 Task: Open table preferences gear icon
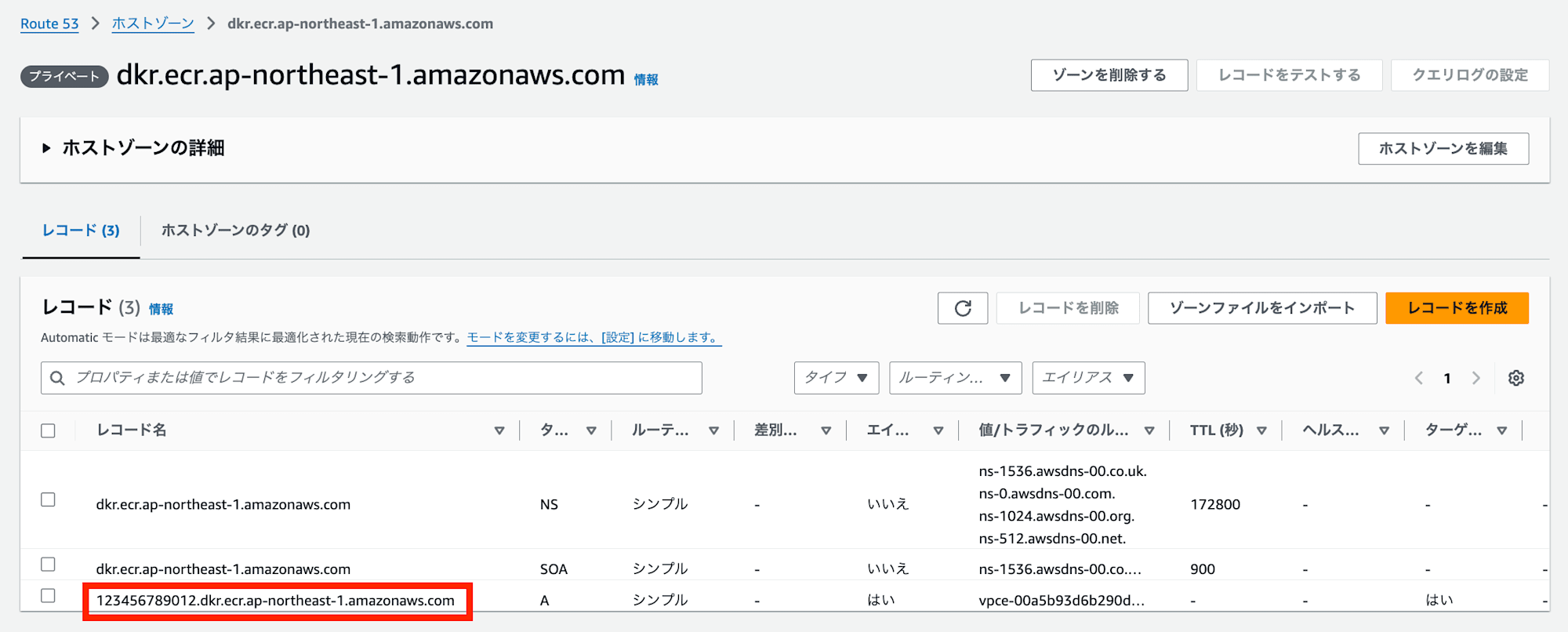1516,378
